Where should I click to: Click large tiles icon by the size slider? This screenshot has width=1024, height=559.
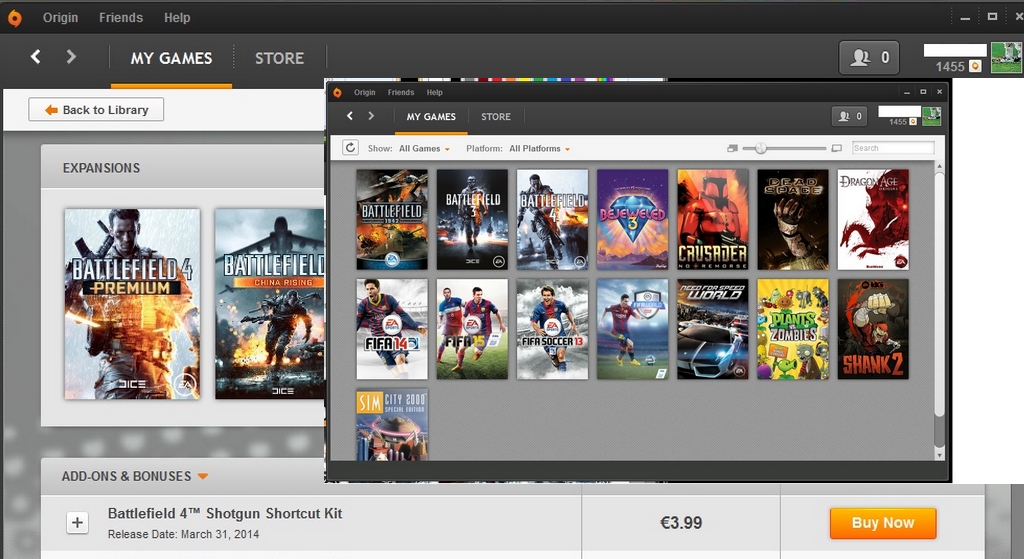[x=837, y=148]
